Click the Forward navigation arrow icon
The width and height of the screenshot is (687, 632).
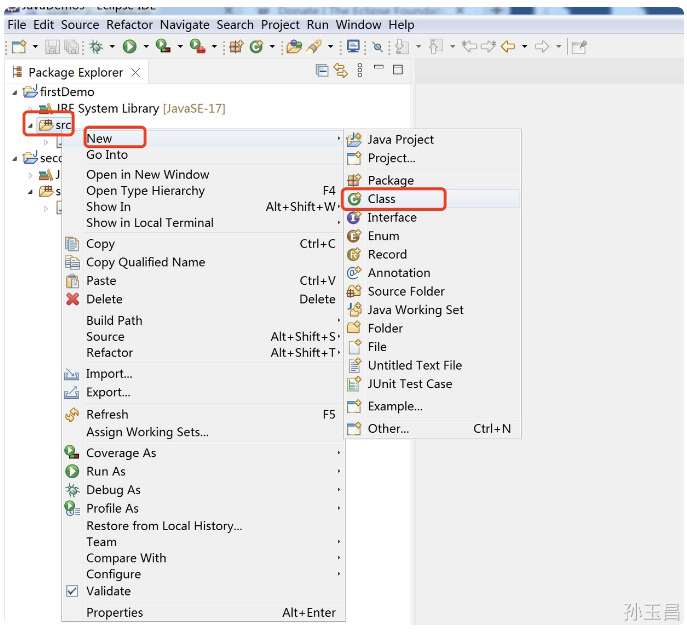tap(542, 46)
